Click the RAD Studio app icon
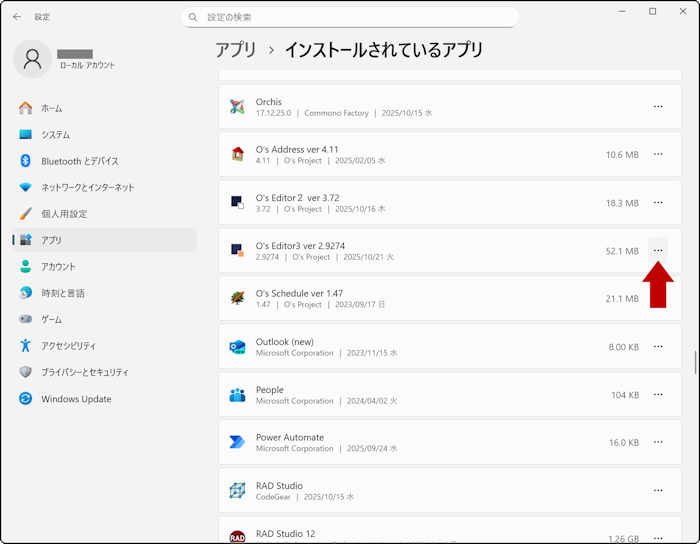Image resolution: width=700 pixels, height=544 pixels. pyautogui.click(x=237, y=490)
